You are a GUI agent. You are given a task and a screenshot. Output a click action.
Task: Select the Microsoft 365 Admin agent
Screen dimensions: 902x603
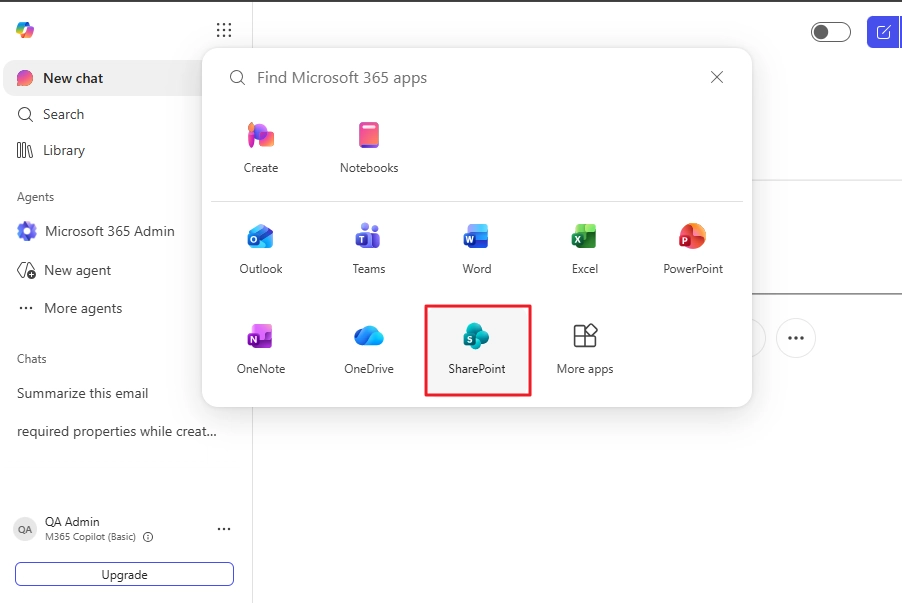click(97, 231)
